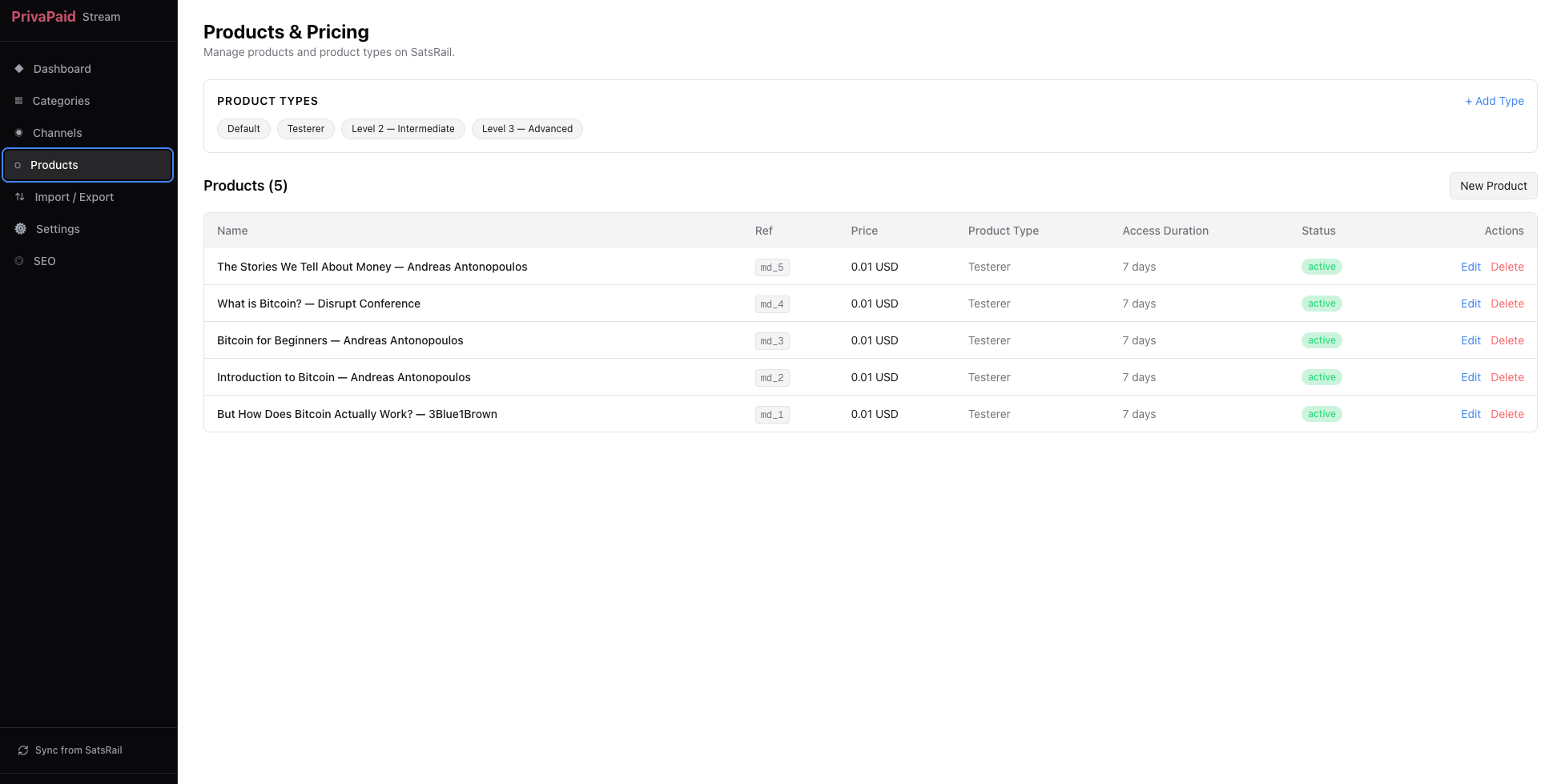Open the Channels page
Screen dimensions: 1557x784
(x=88, y=133)
